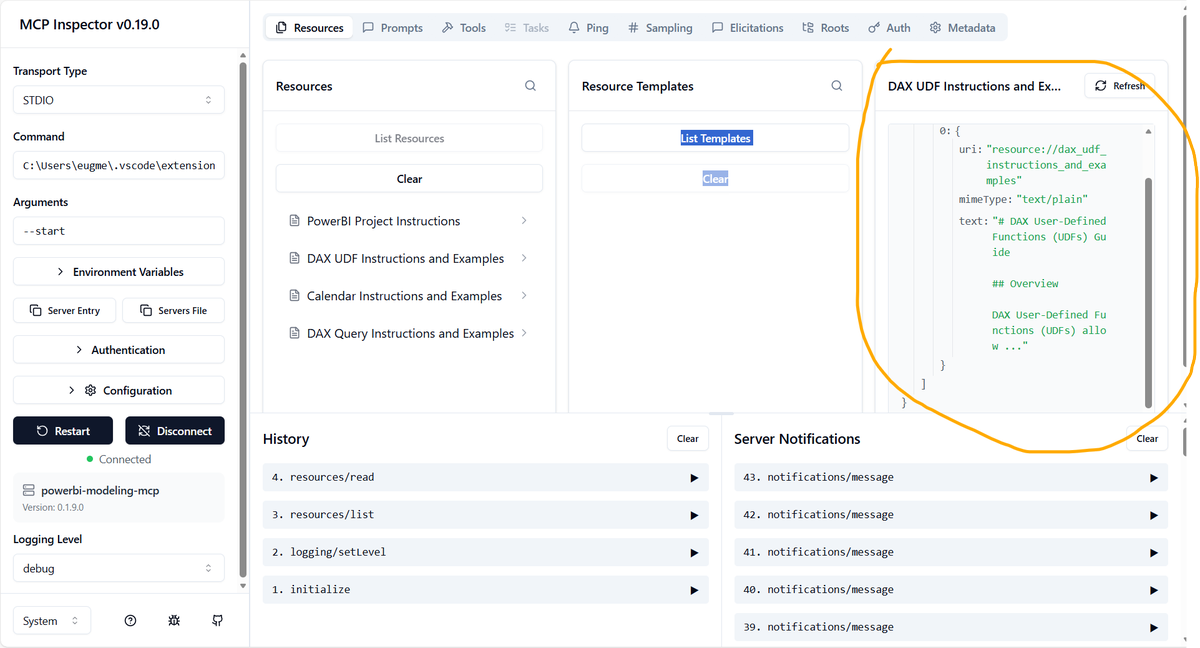Expand notification 39 message
1200x648 pixels.
coord(950,627)
